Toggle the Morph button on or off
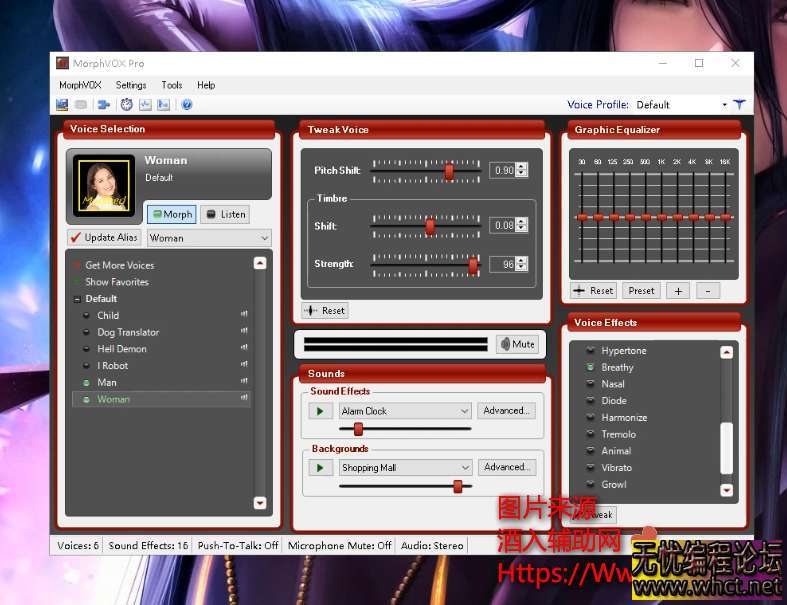Image resolution: width=787 pixels, height=605 pixels. (x=171, y=214)
